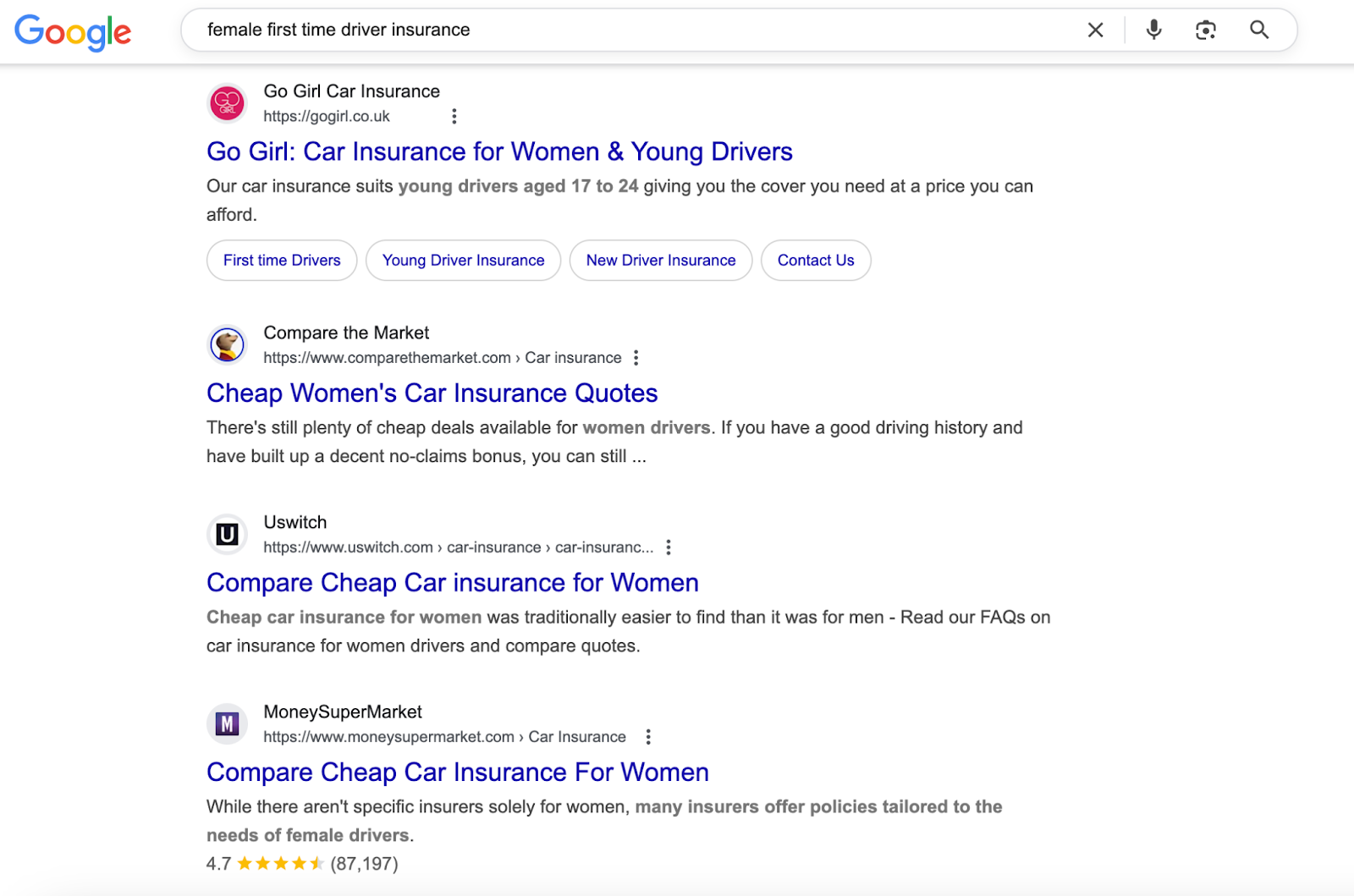Open more options for Compare the Market result

[x=636, y=358]
